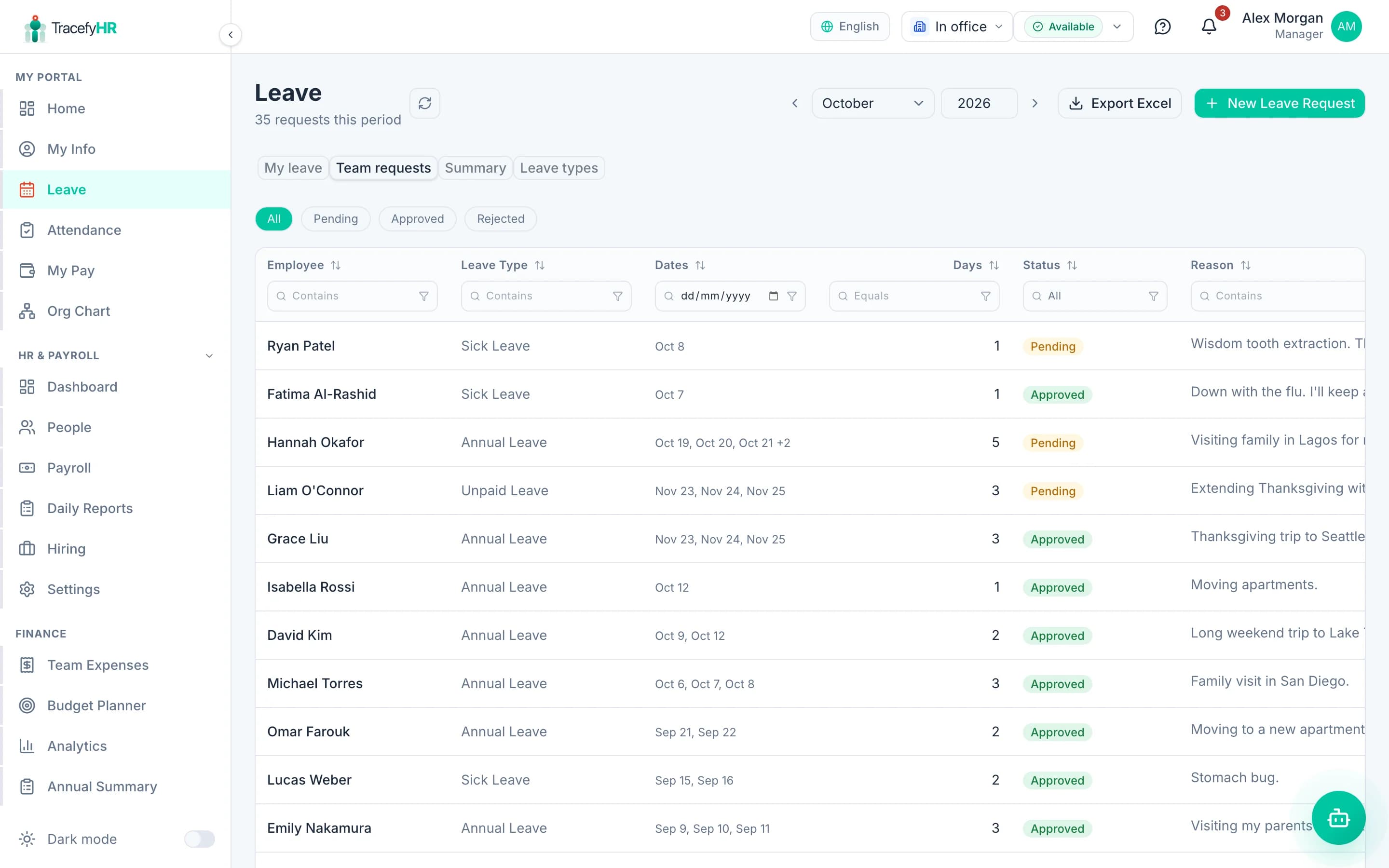
Task: Click the Employee Contains filter field
Action: (x=352, y=296)
